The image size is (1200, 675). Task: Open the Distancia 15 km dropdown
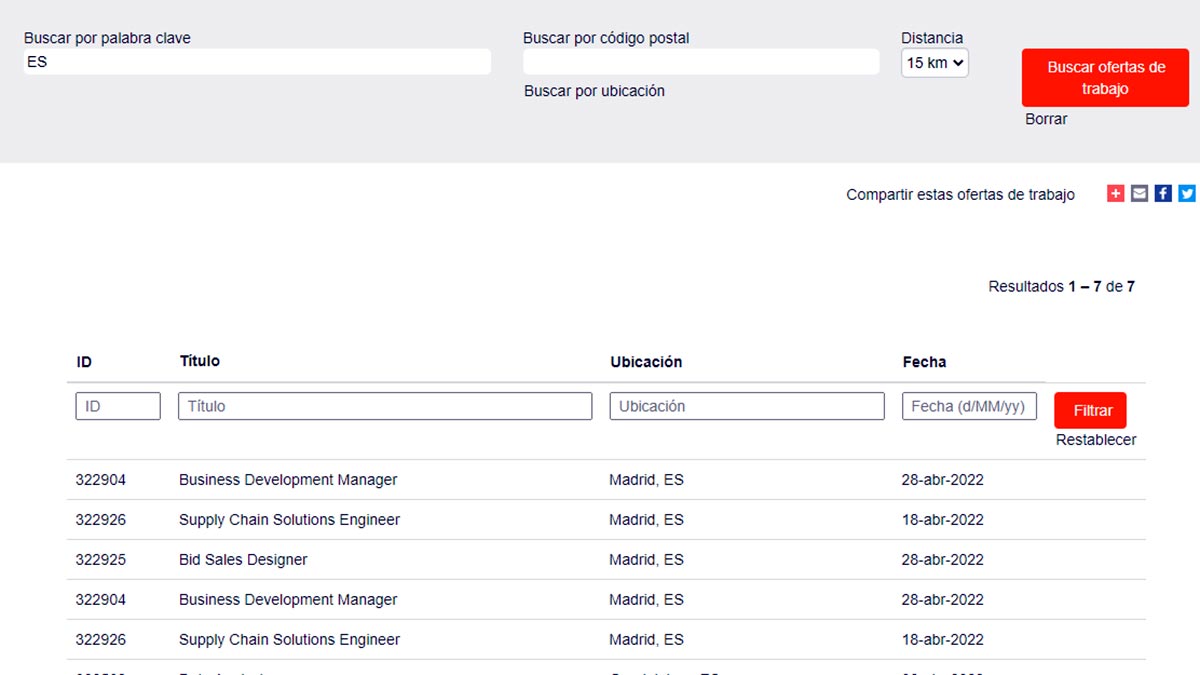pos(934,63)
